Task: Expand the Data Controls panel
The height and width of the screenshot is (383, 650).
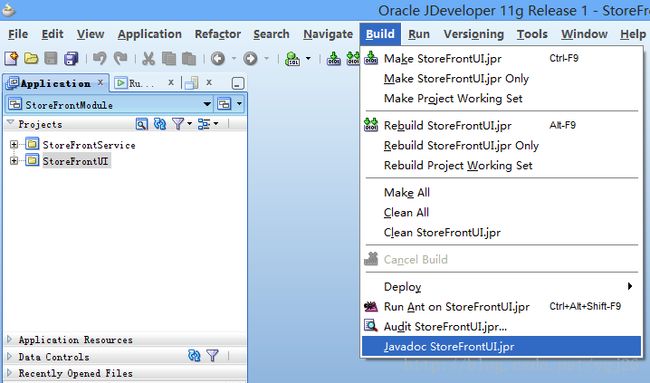Action: [x=10, y=356]
